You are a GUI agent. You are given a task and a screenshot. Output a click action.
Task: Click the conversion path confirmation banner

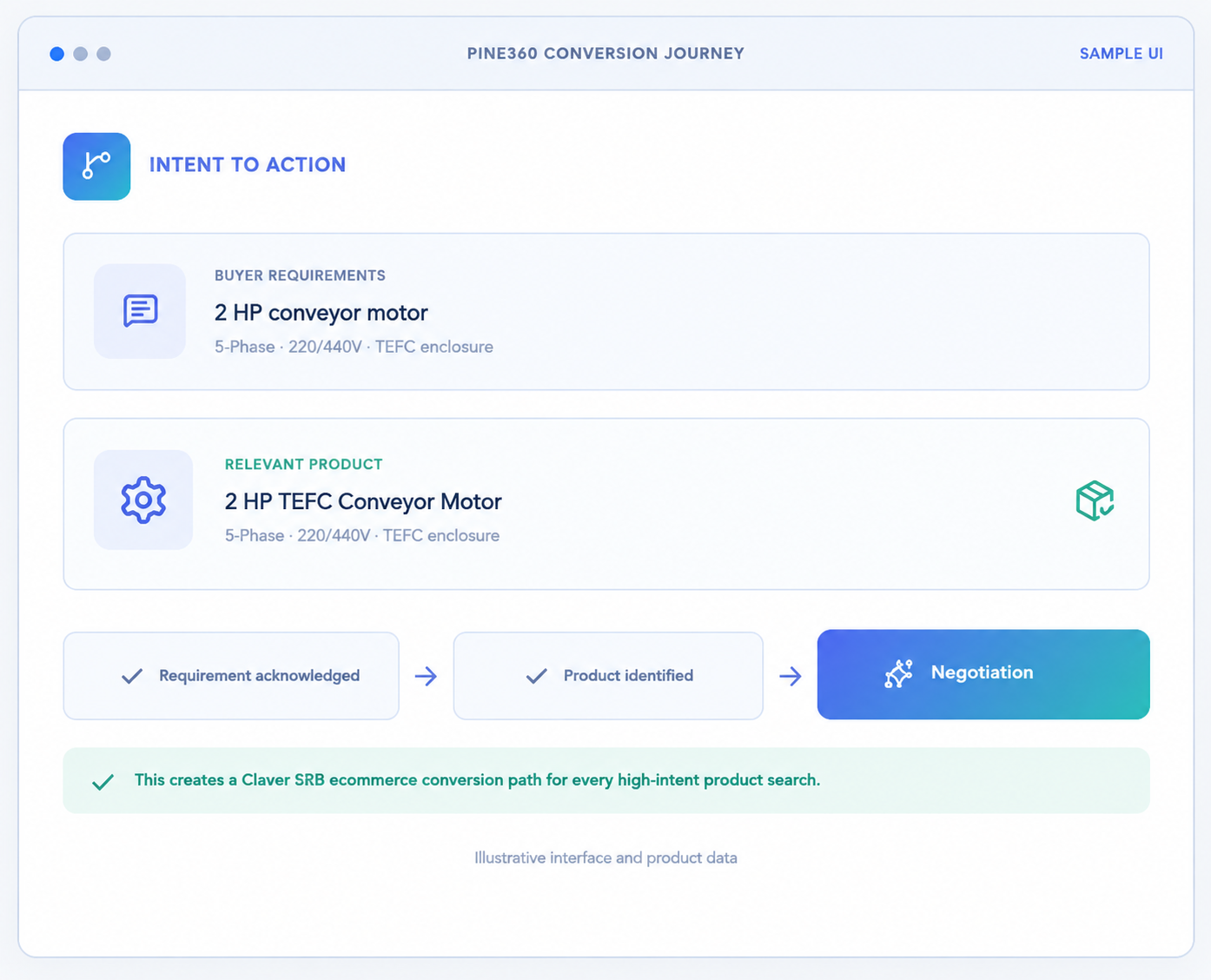(x=606, y=780)
